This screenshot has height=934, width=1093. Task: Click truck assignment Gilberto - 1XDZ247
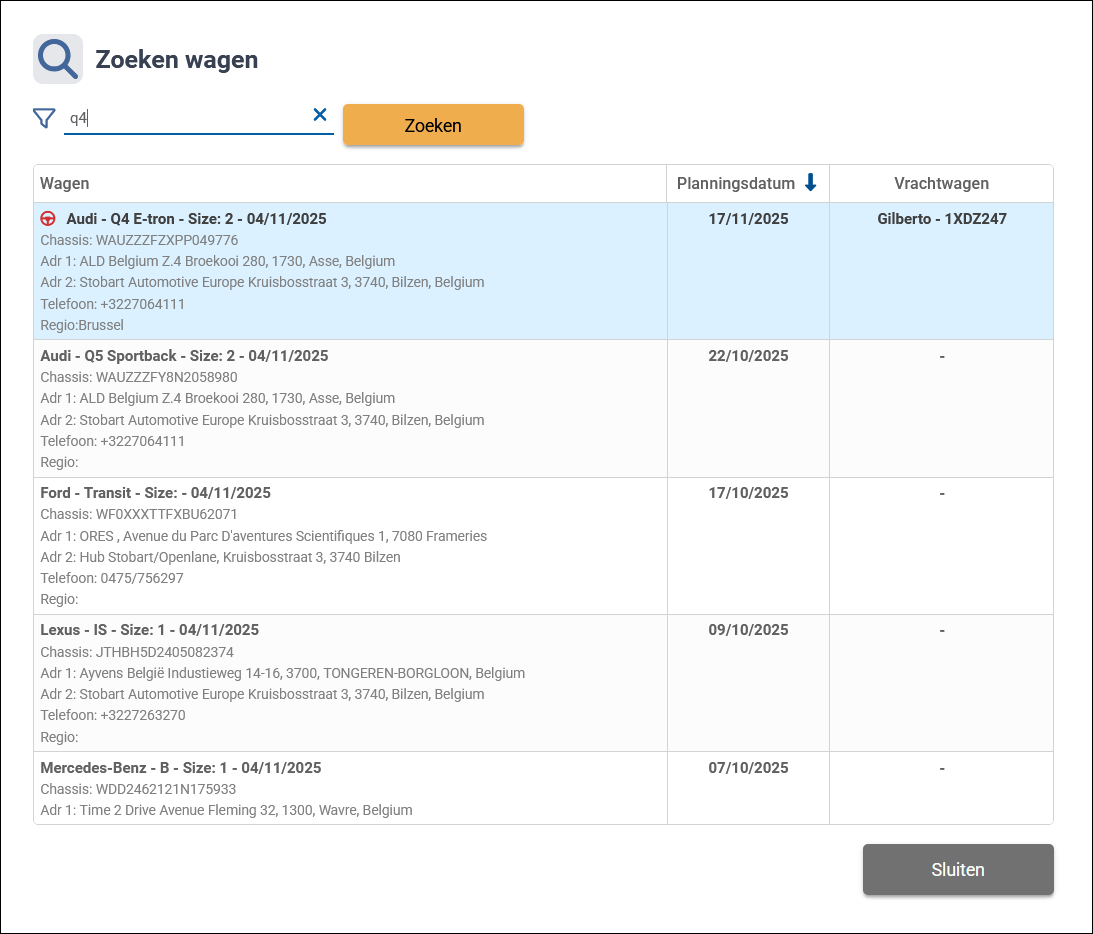[941, 219]
